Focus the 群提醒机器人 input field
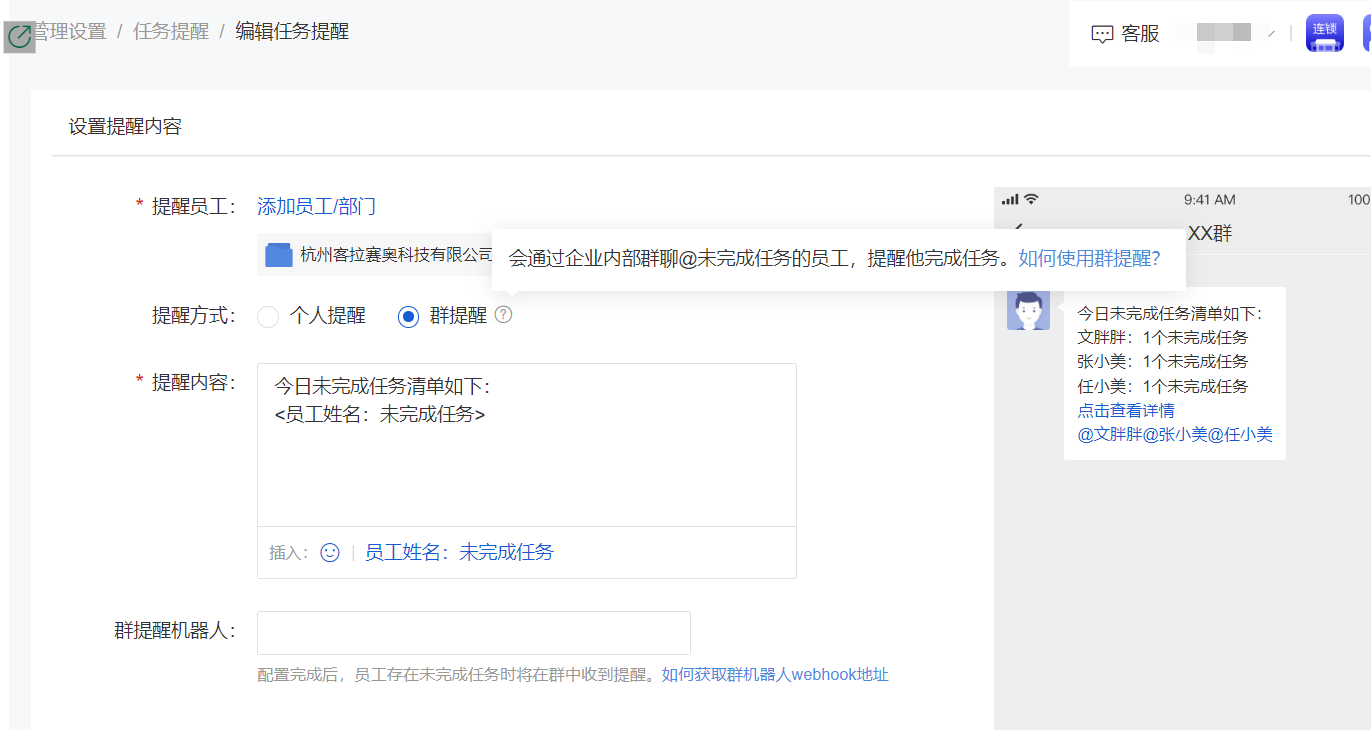Viewport: 1371px width, 730px height. click(x=473, y=633)
